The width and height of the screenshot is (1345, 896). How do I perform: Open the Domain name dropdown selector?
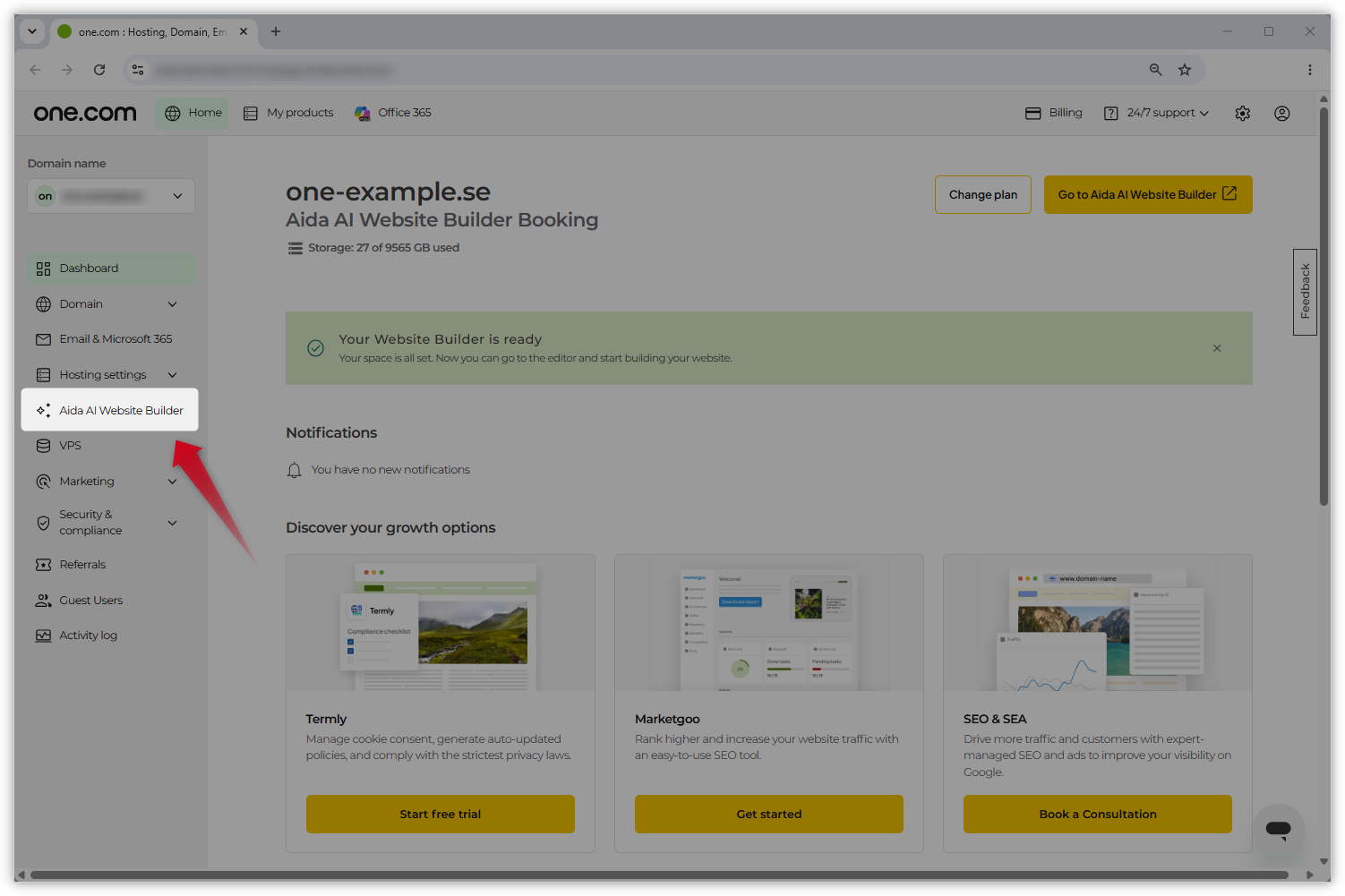[x=111, y=196]
